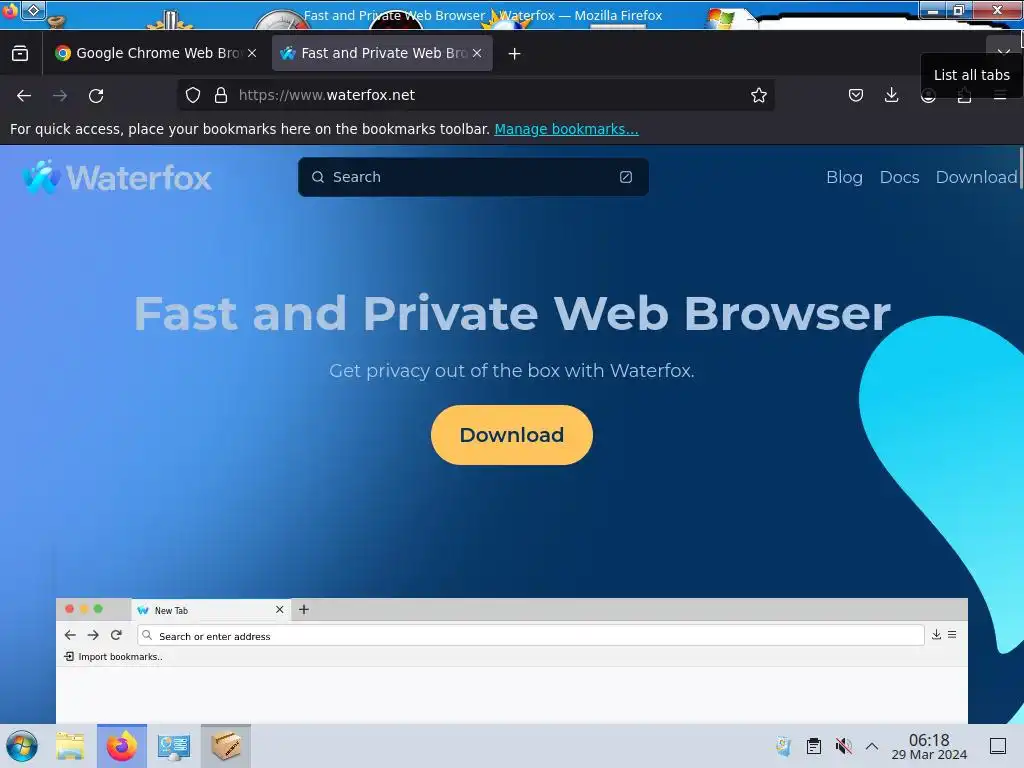Open tracking protection shield icon
The image size is (1024, 768).
[193, 95]
